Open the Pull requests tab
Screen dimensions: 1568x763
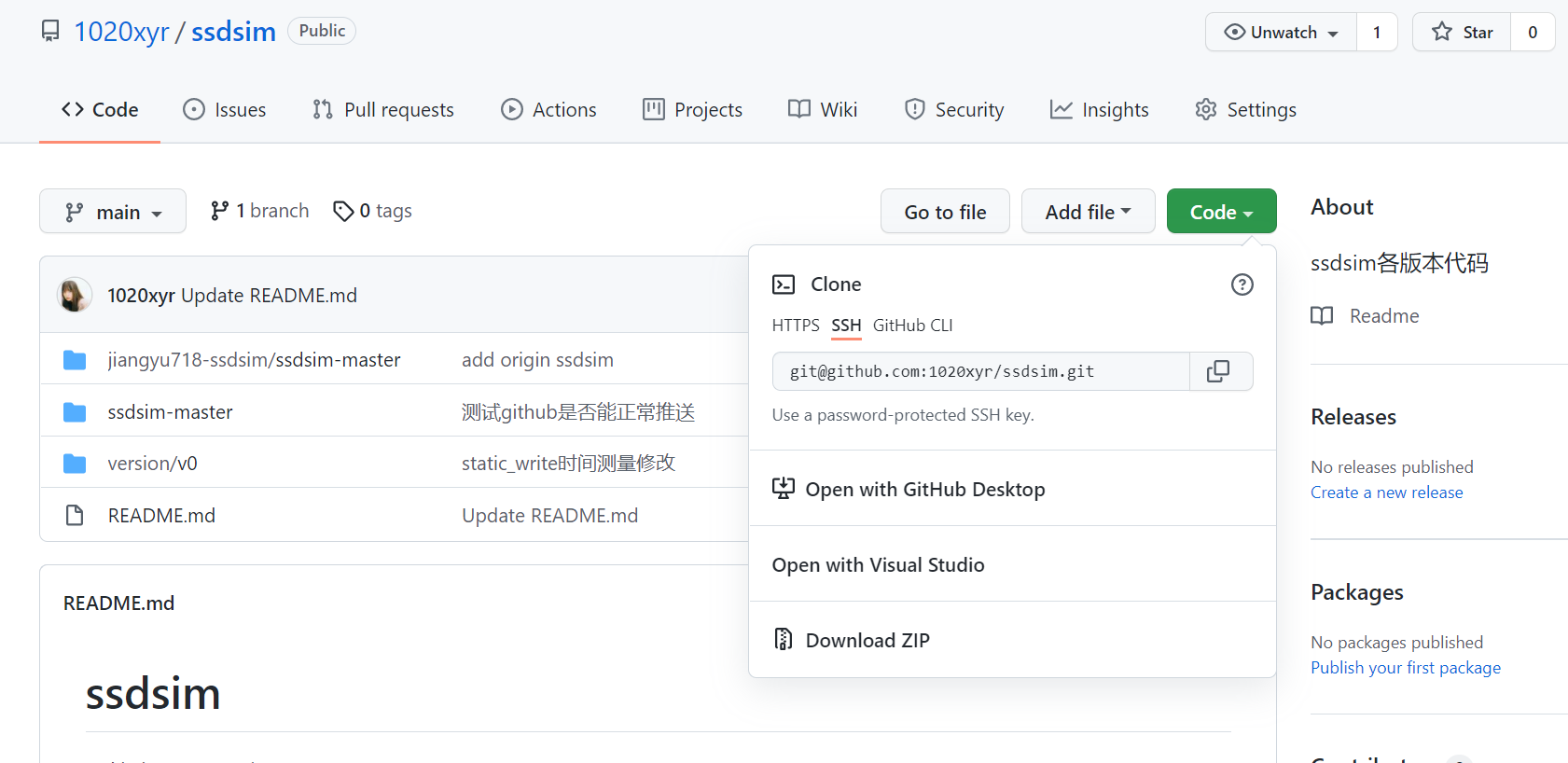coord(383,109)
